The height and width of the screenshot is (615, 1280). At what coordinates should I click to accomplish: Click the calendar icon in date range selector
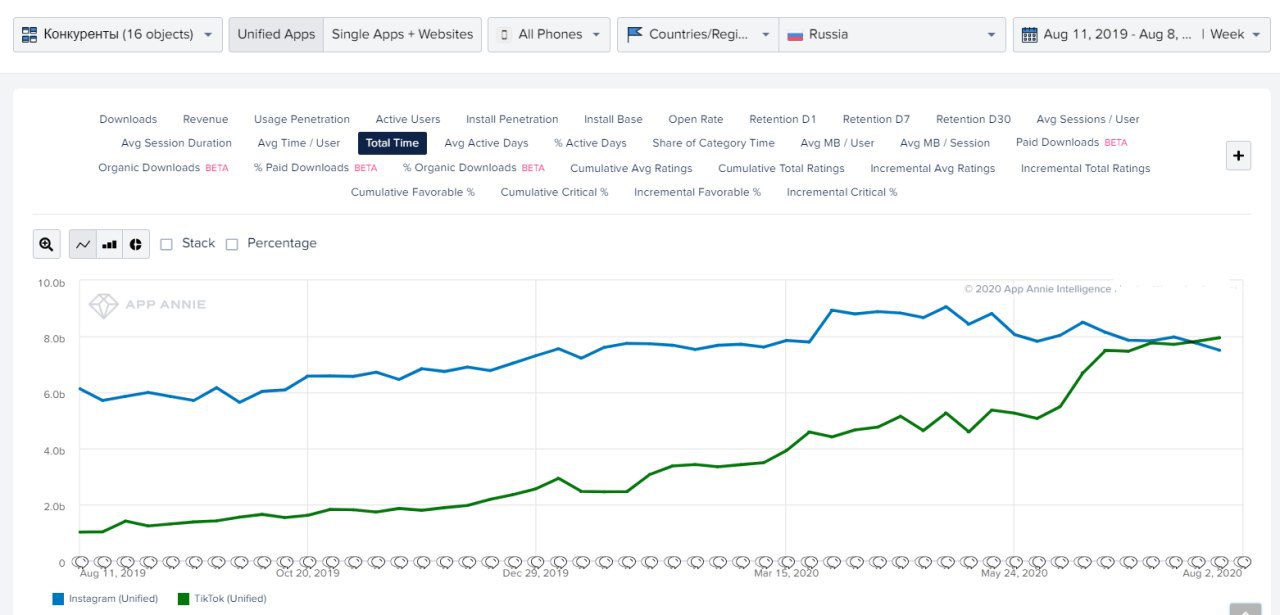pos(1029,34)
